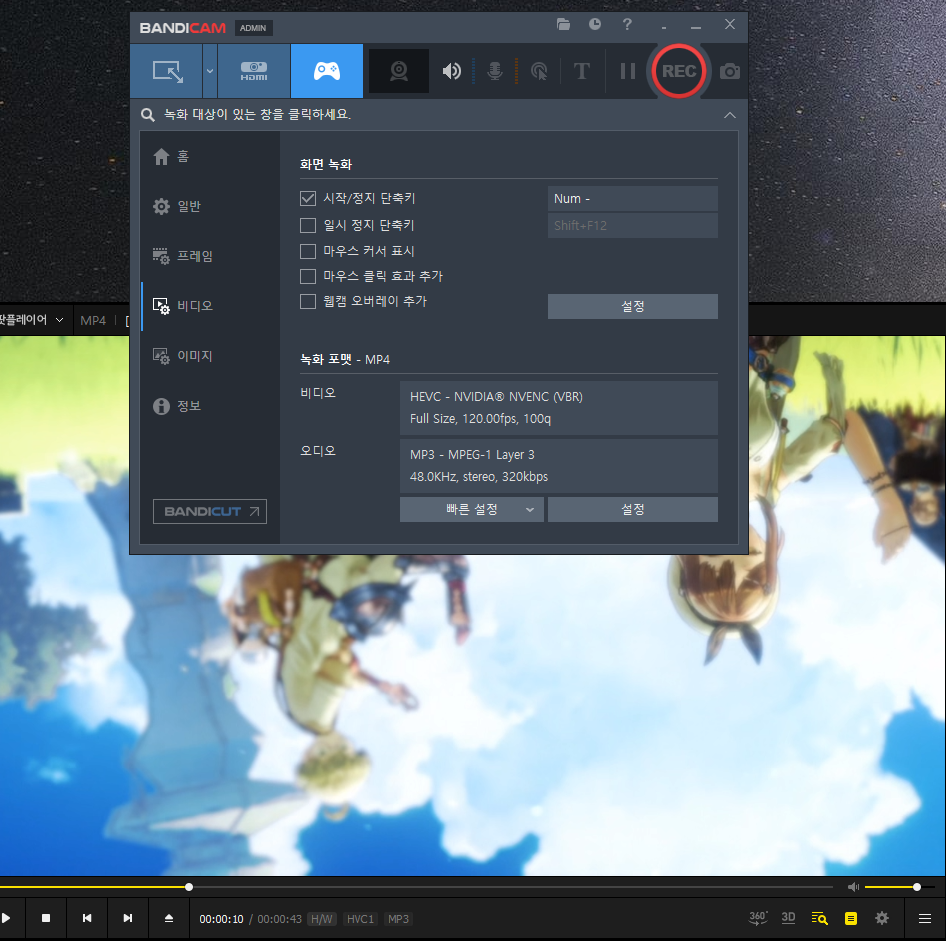Expand the screen recording mode dropdown arrow

(209, 71)
